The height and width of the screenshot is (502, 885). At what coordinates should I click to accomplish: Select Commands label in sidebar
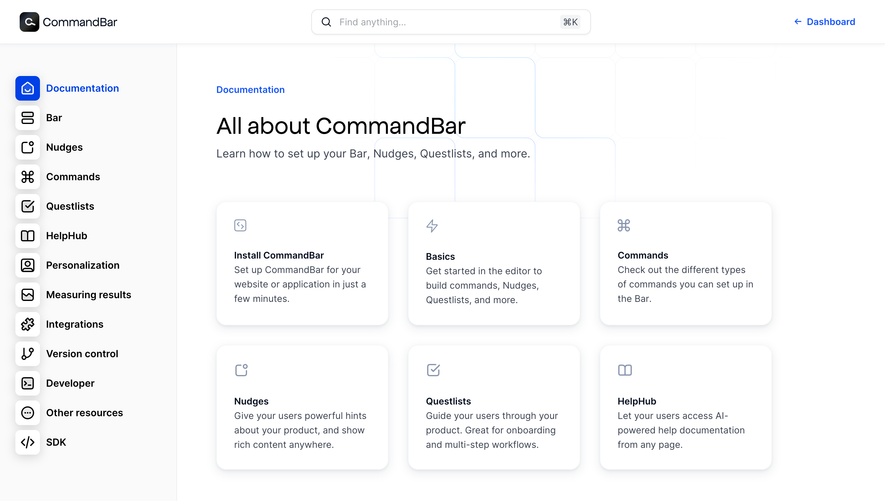tap(73, 177)
